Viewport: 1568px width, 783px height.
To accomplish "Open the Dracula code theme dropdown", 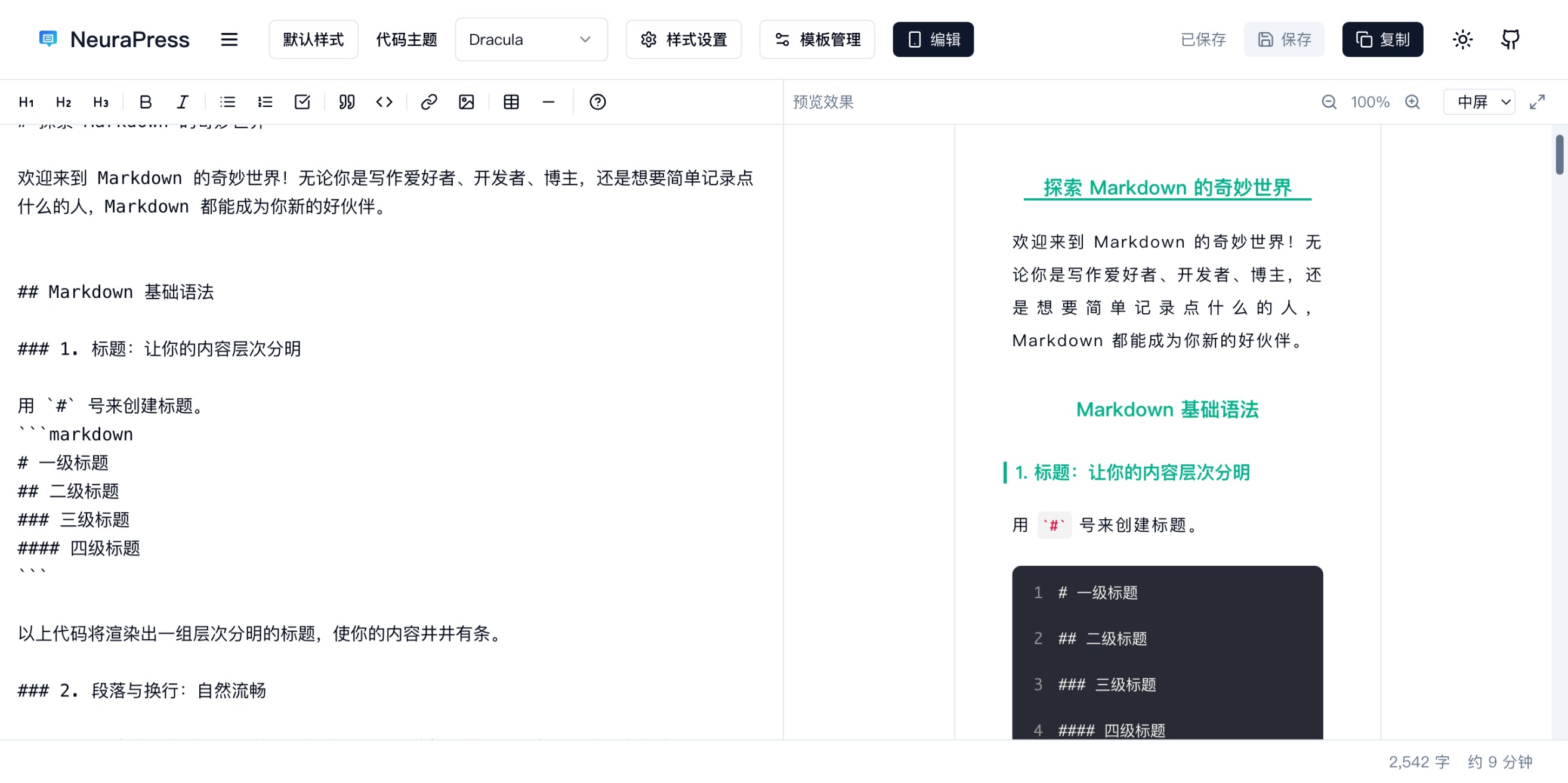I will point(531,39).
